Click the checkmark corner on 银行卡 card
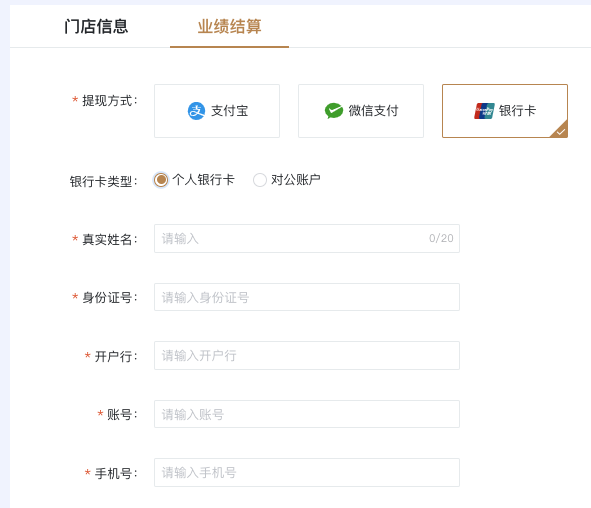This screenshot has height=508, width=591. point(560,130)
